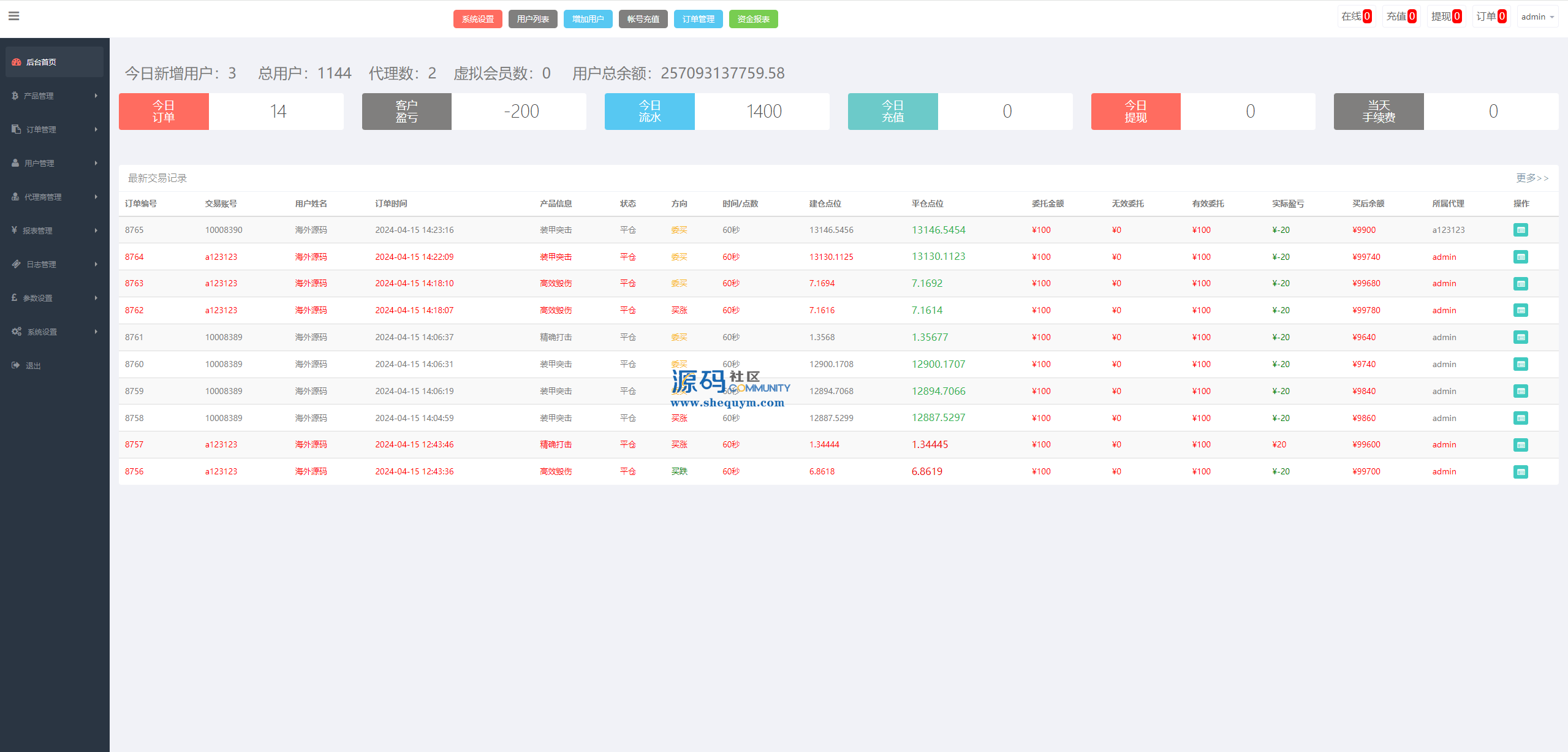Open detail icon for order 8757

click(1520, 445)
